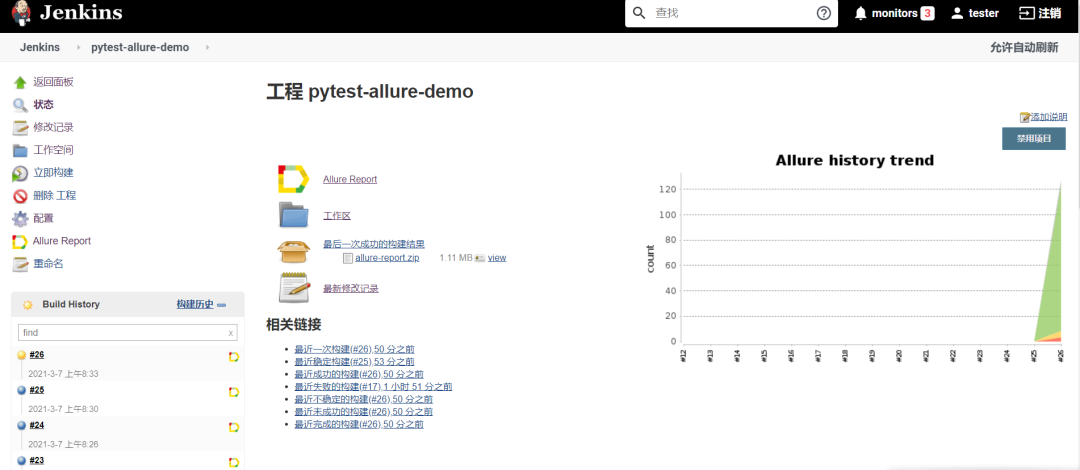Open 工作空间 in the sidebar

[53, 150]
